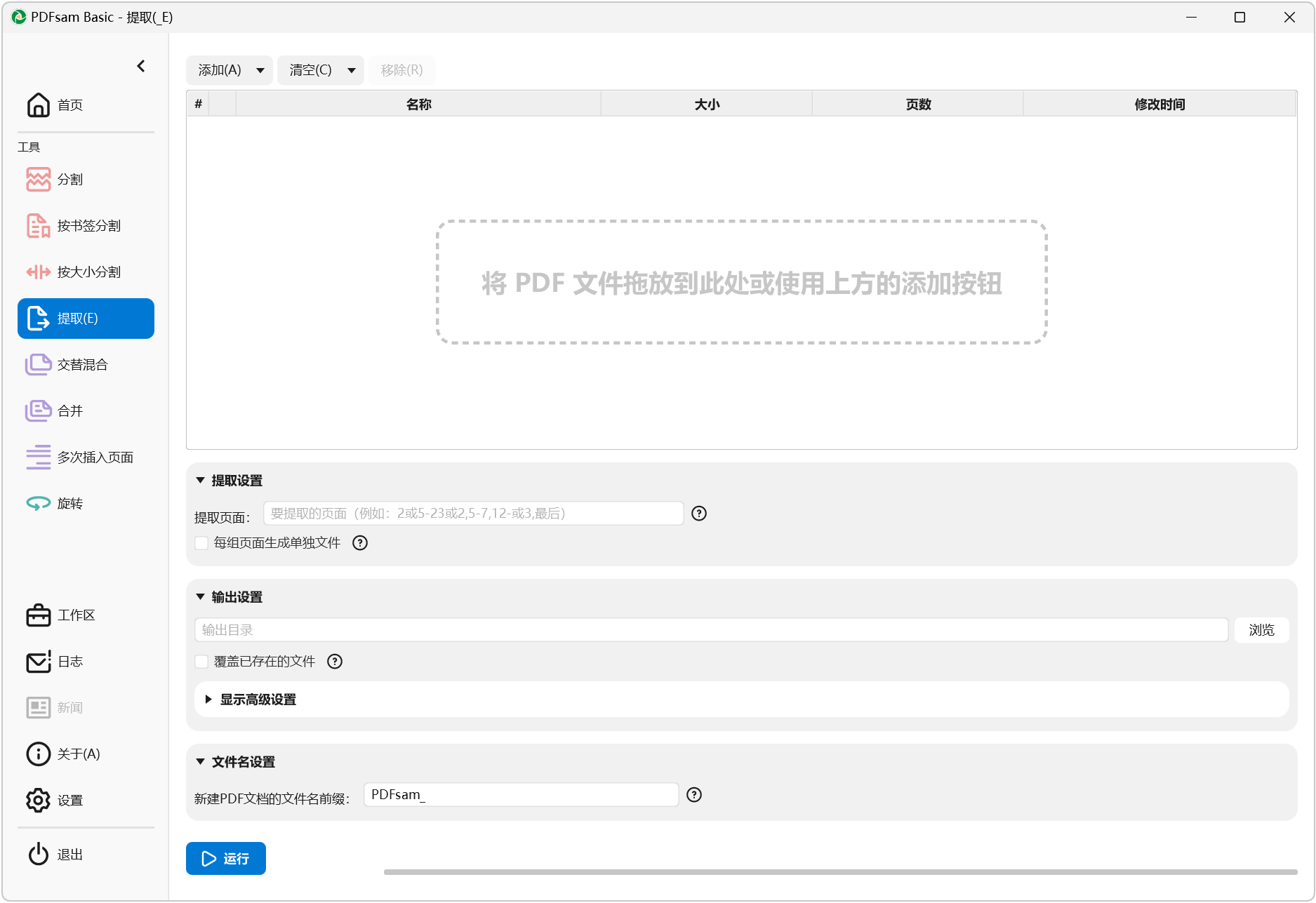Image resolution: width=1316 pixels, height=903 pixels.
Task: Sort by the 修改时间 column header
Action: pyautogui.click(x=1159, y=105)
